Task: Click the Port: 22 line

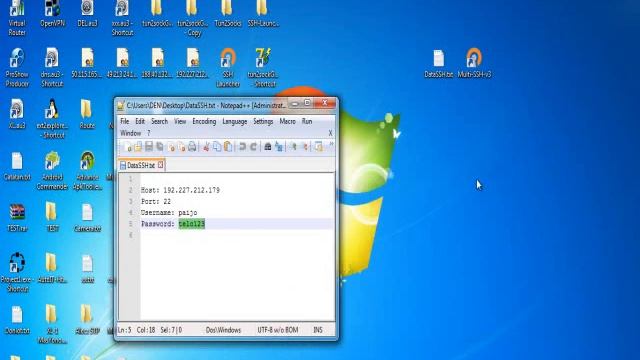Action: tap(156, 201)
